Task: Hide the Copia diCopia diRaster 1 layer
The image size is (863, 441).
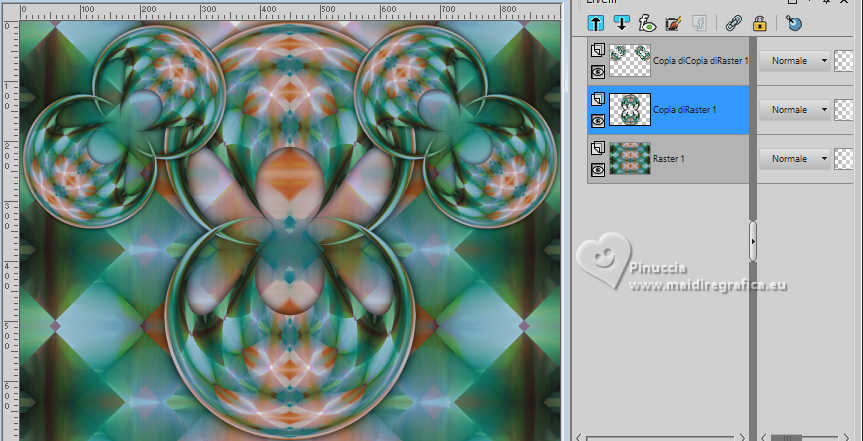Action: (598, 72)
